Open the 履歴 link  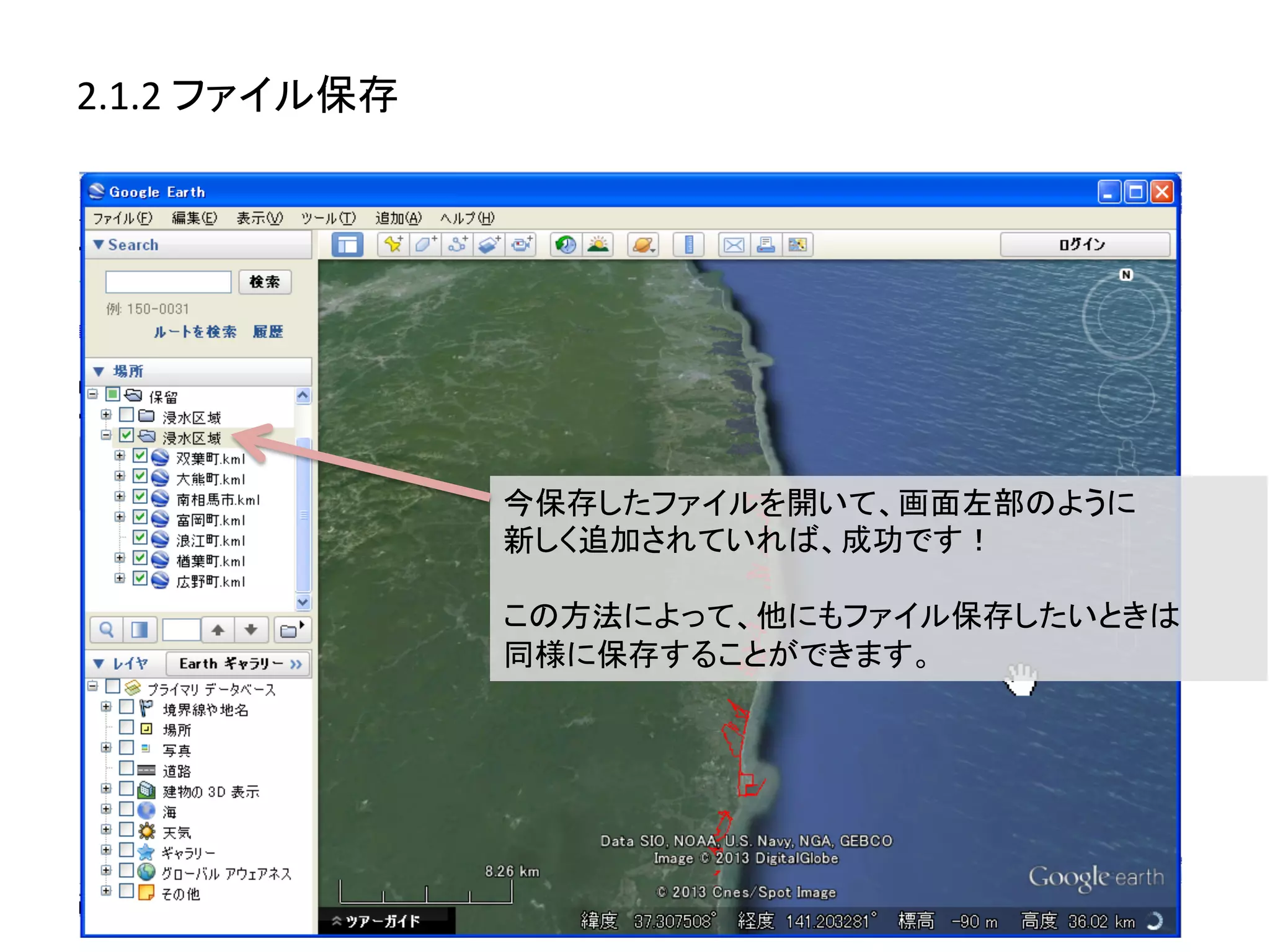(268, 332)
